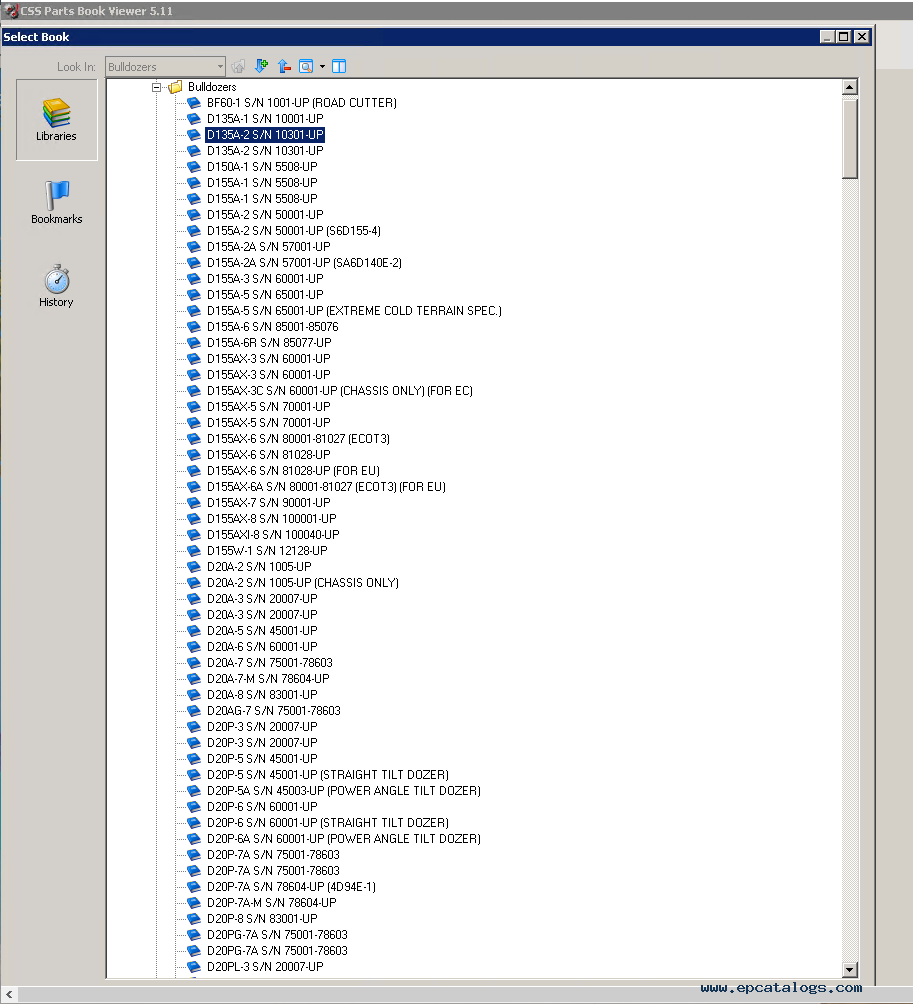913x1004 pixels.
Task: Select D155A-5 S/N 65001-UP without cold spec
Action: [x=265, y=295]
